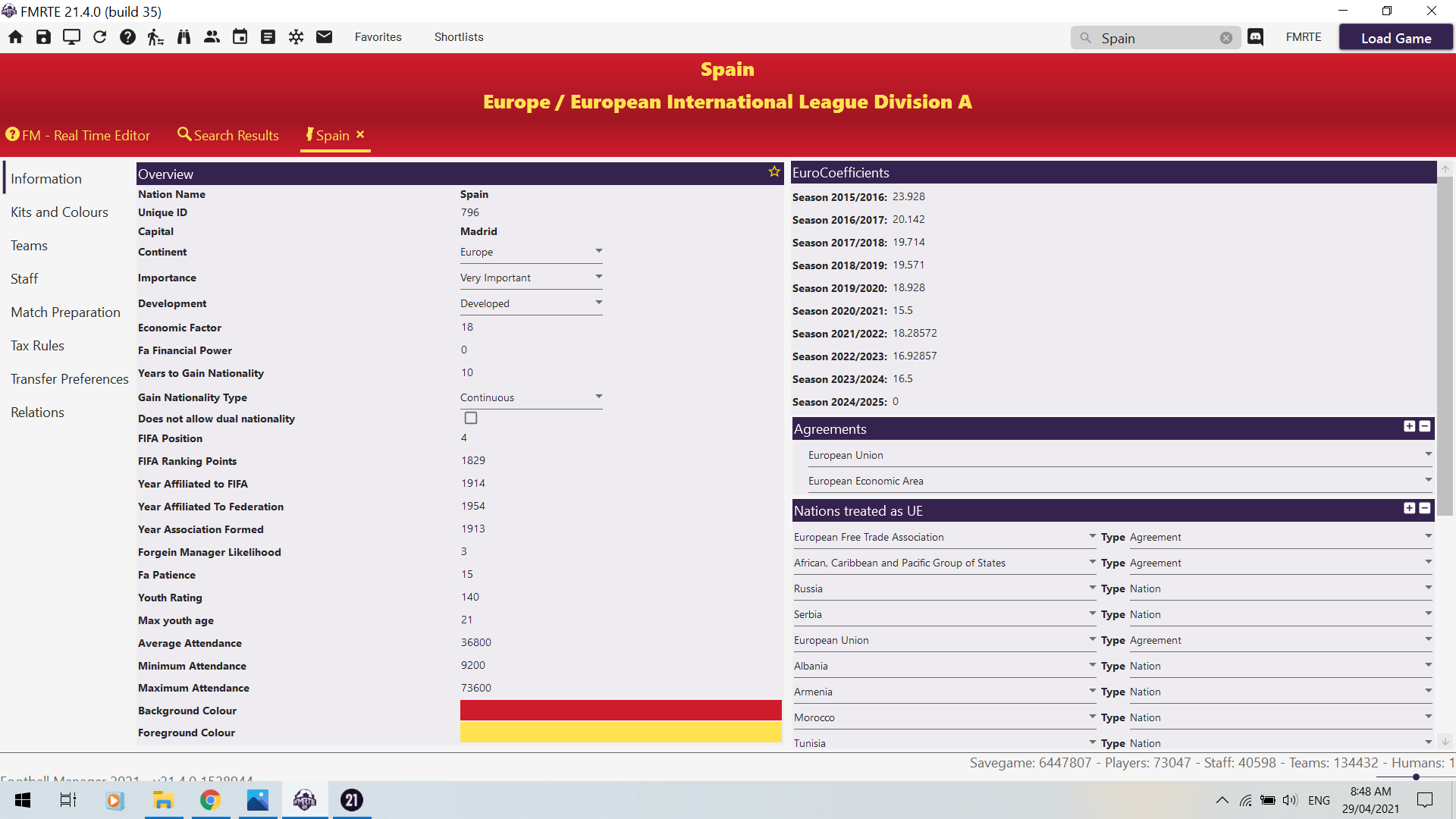The image size is (1456, 819).
Task: Mark Overview as favorite with star
Action: pyautogui.click(x=773, y=172)
